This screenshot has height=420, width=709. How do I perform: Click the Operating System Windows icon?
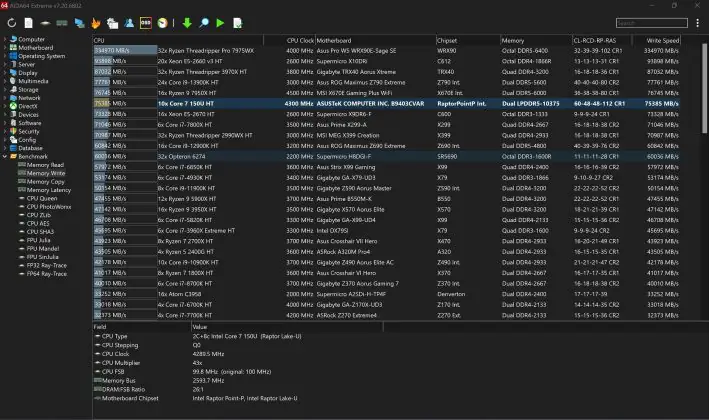coord(13,56)
